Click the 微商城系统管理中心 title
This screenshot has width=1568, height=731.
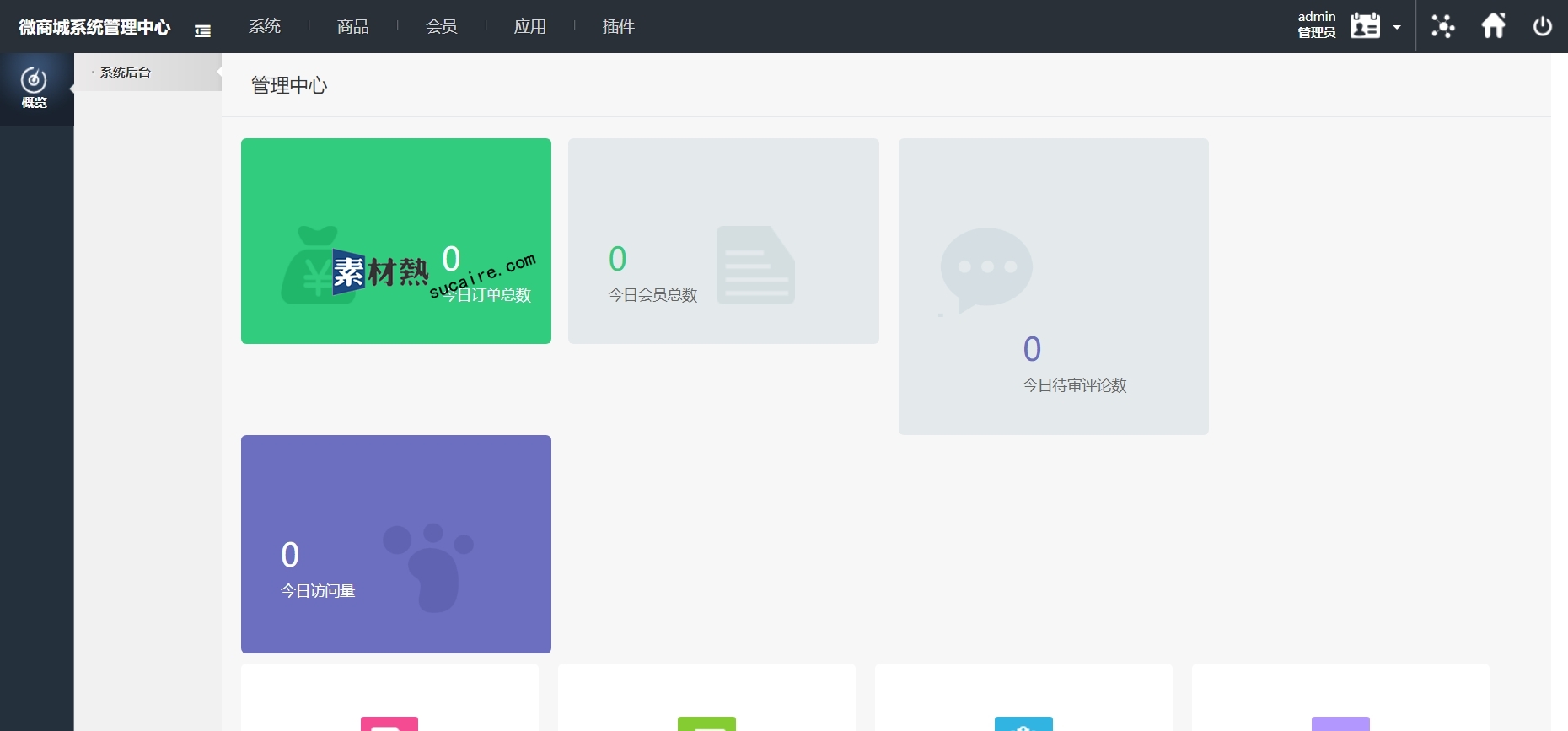tap(94, 27)
